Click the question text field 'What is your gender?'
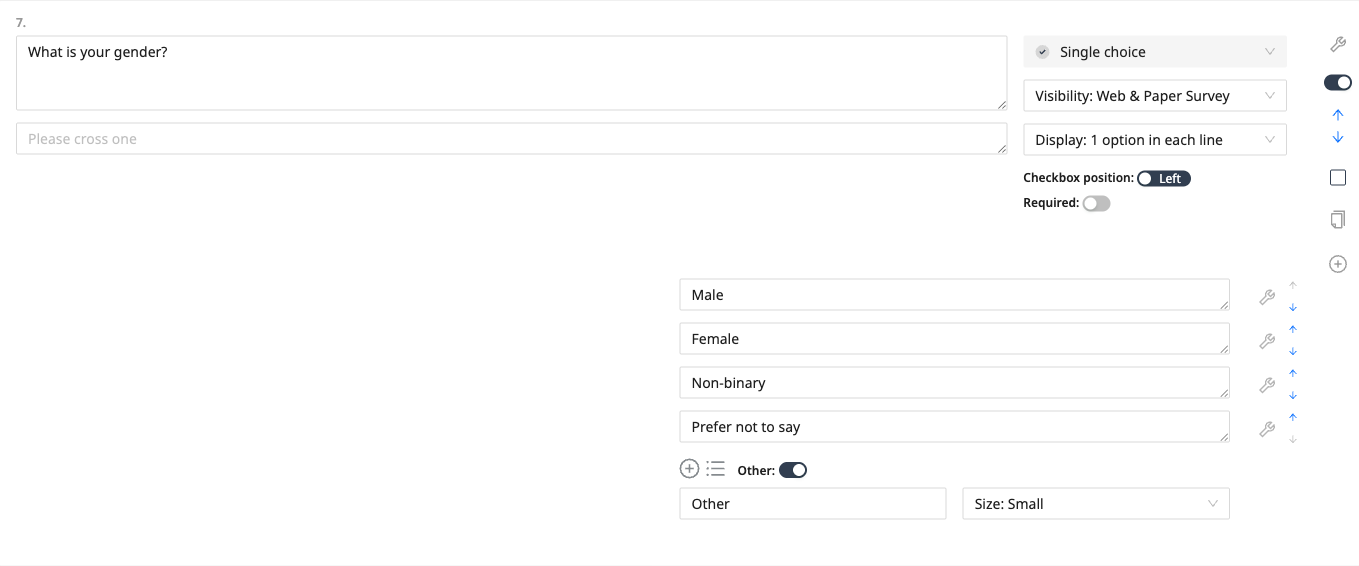The height and width of the screenshot is (566, 1359). point(511,73)
